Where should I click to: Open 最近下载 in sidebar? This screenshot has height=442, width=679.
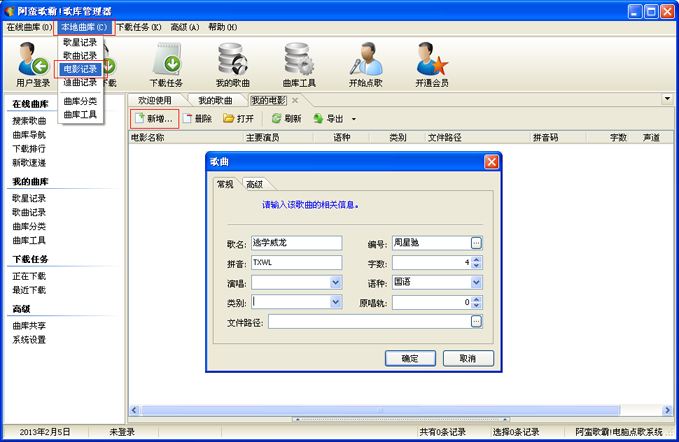click(x=29, y=290)
